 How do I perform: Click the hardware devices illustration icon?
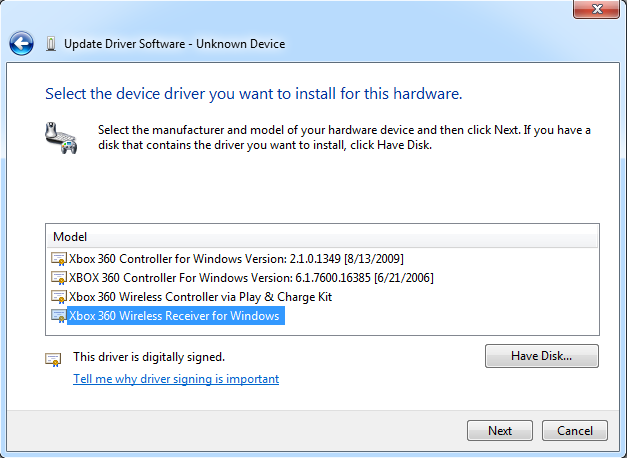[61, 138]
